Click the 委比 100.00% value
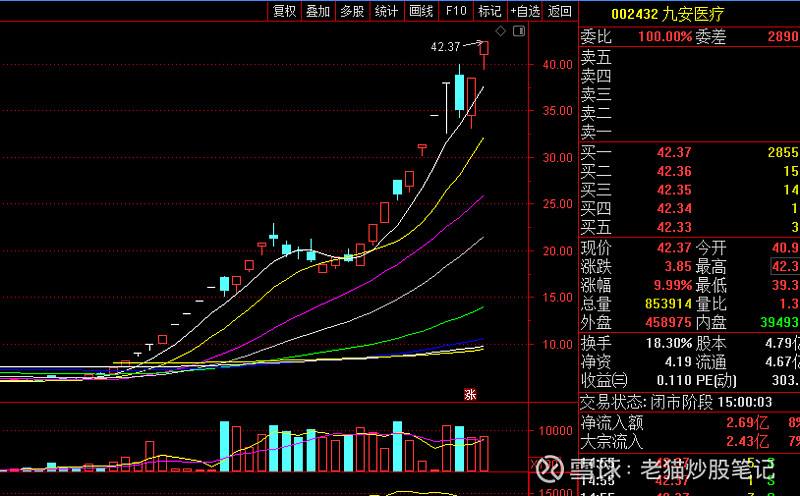 (665, 36)
